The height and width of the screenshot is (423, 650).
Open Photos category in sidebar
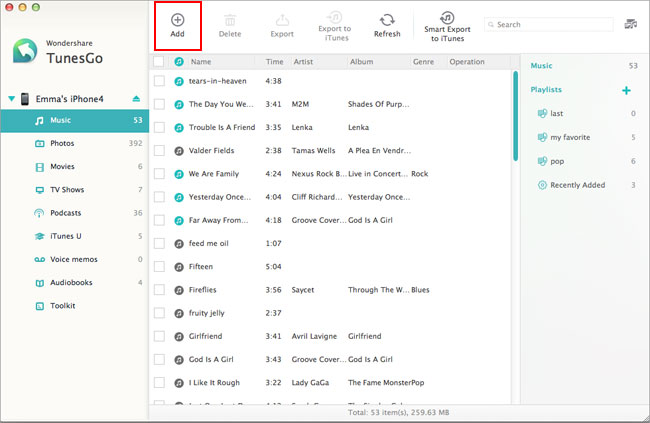(75, 143)
